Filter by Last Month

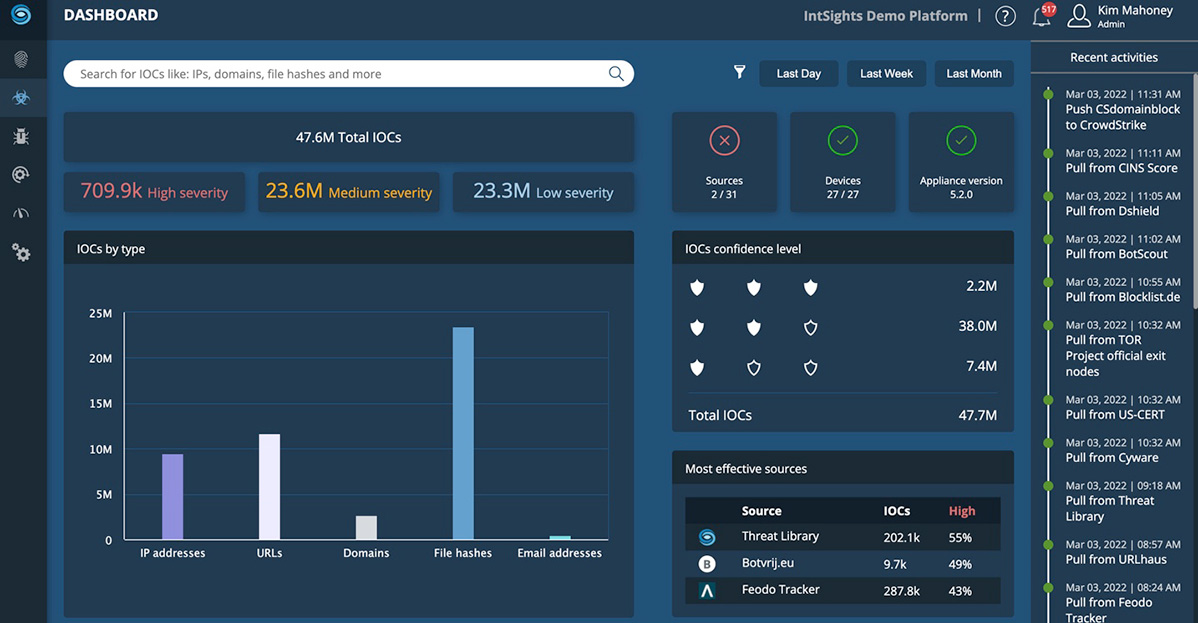tap(974, 73)
